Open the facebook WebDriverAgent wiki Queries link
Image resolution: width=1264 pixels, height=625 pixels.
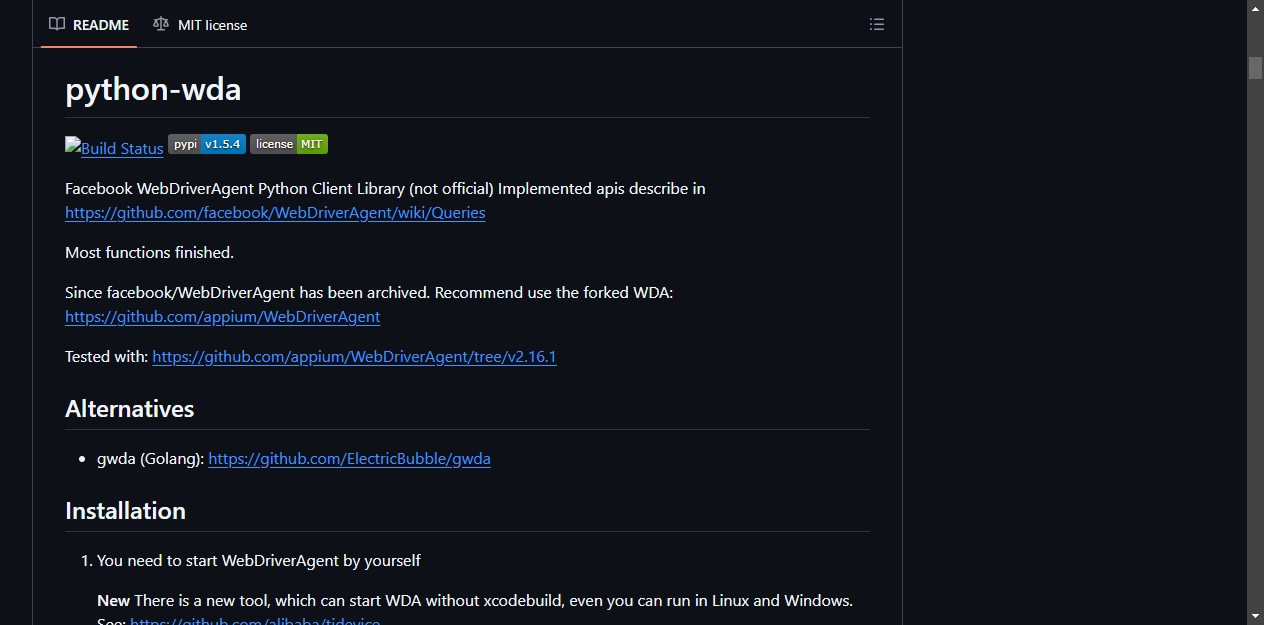click(275, 212)
